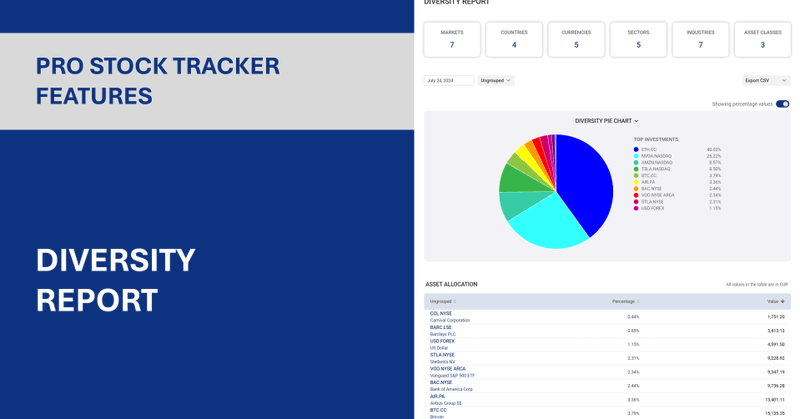Click the Airbus Group SE name
800x419 pixels.
(x=445, y=403)
